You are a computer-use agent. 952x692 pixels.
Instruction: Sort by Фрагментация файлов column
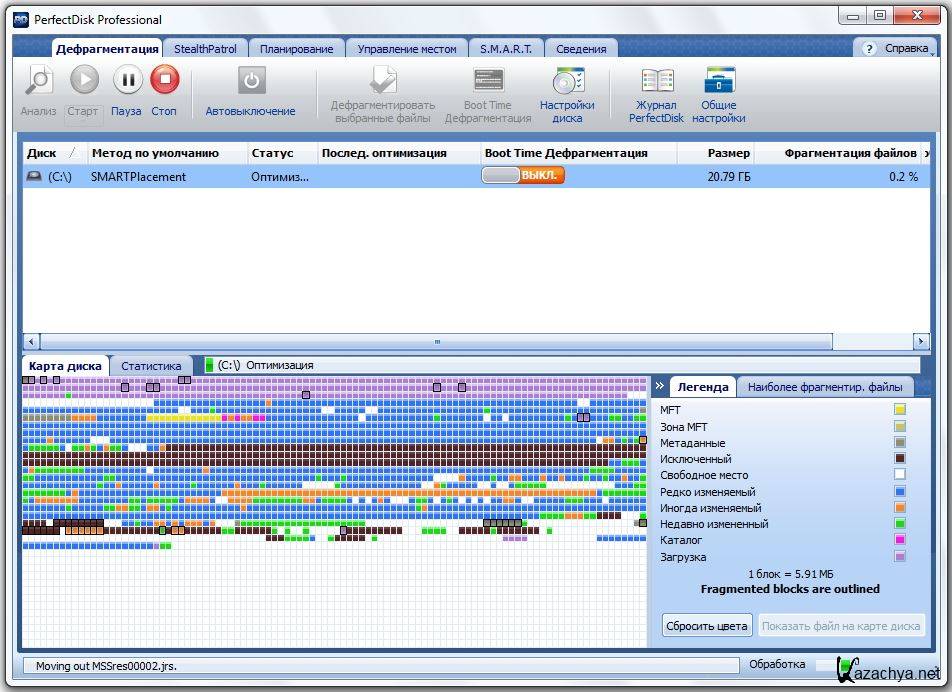coord(850,153)
